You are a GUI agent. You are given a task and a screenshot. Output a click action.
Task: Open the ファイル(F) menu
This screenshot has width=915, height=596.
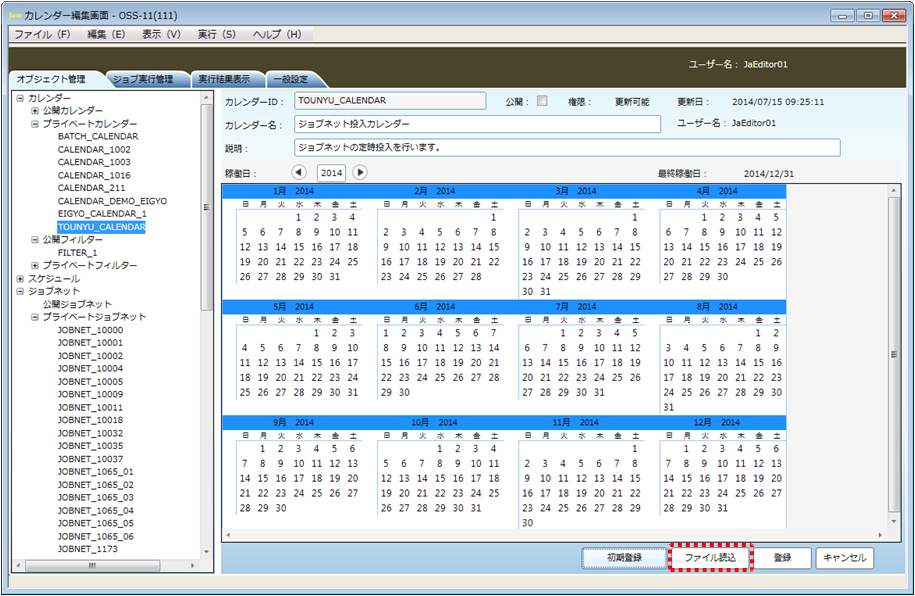coord(42,34)
